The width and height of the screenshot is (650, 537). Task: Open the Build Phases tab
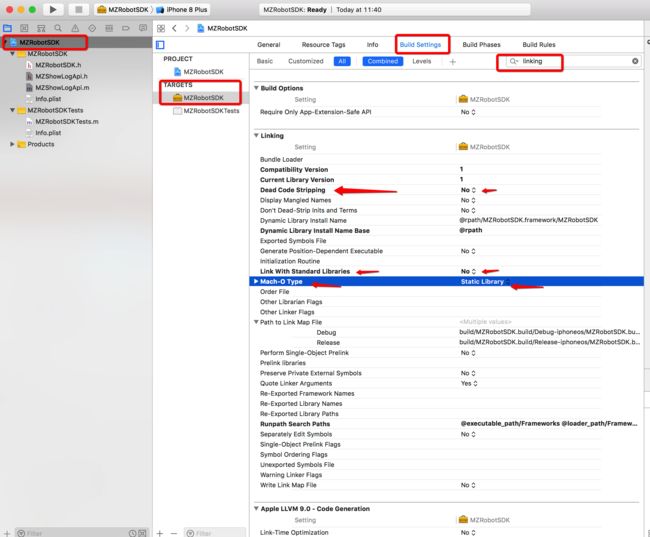pos(481,45)
